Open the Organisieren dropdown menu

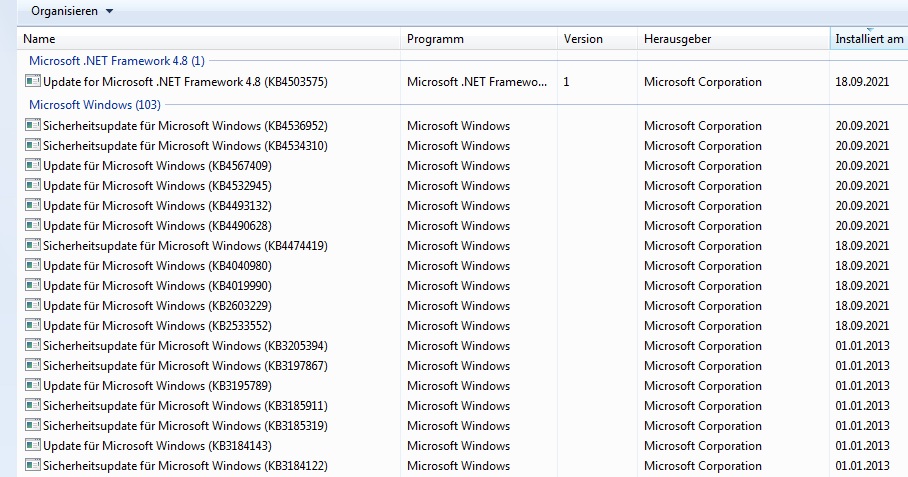[71, 11]
